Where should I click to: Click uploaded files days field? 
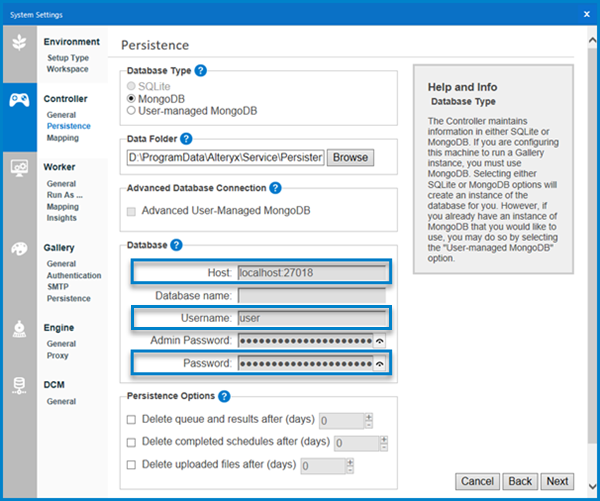point(323,466)
